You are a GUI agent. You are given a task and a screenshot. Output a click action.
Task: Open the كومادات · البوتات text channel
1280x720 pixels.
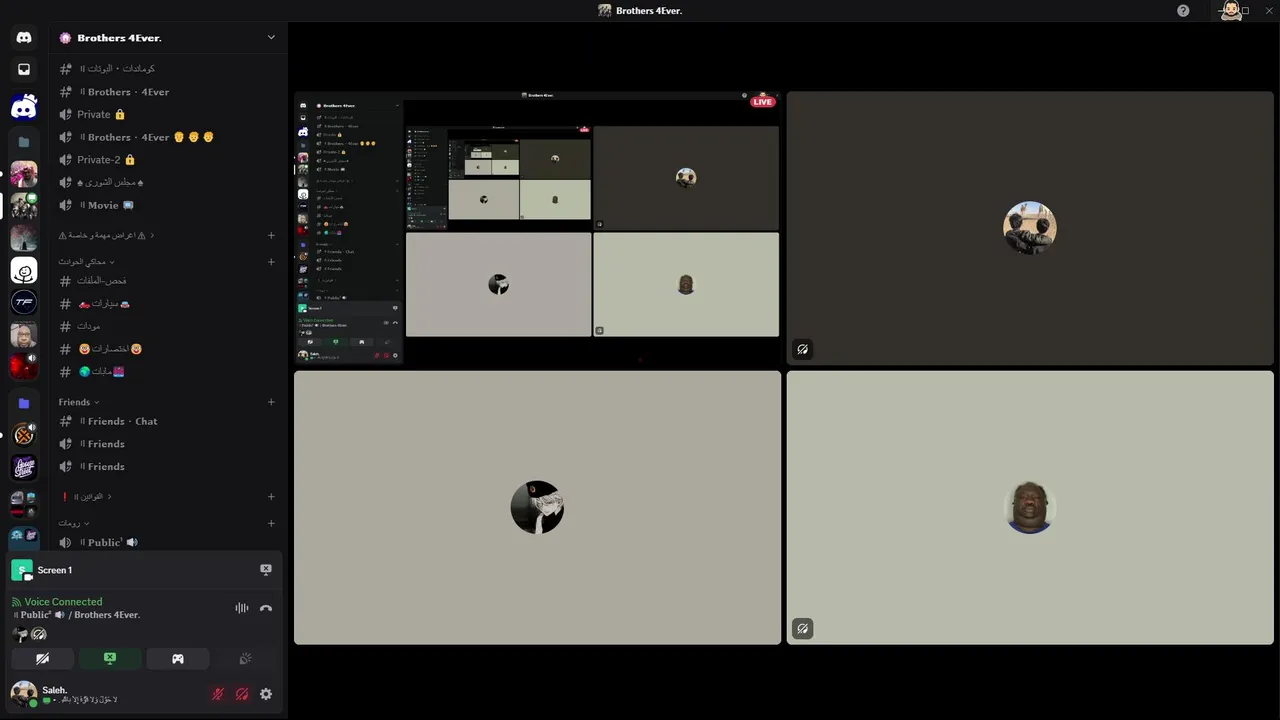pyautogui.click(x=167, y=69)
